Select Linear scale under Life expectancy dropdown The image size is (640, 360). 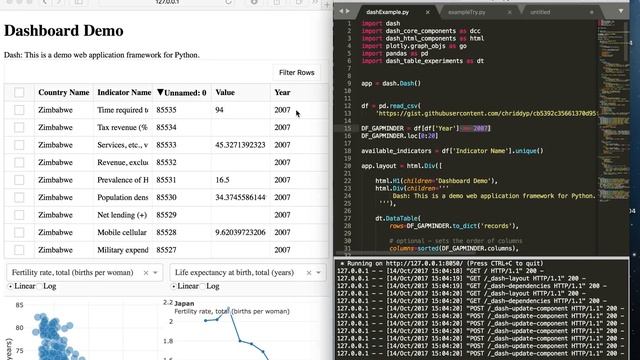[173, 287]
